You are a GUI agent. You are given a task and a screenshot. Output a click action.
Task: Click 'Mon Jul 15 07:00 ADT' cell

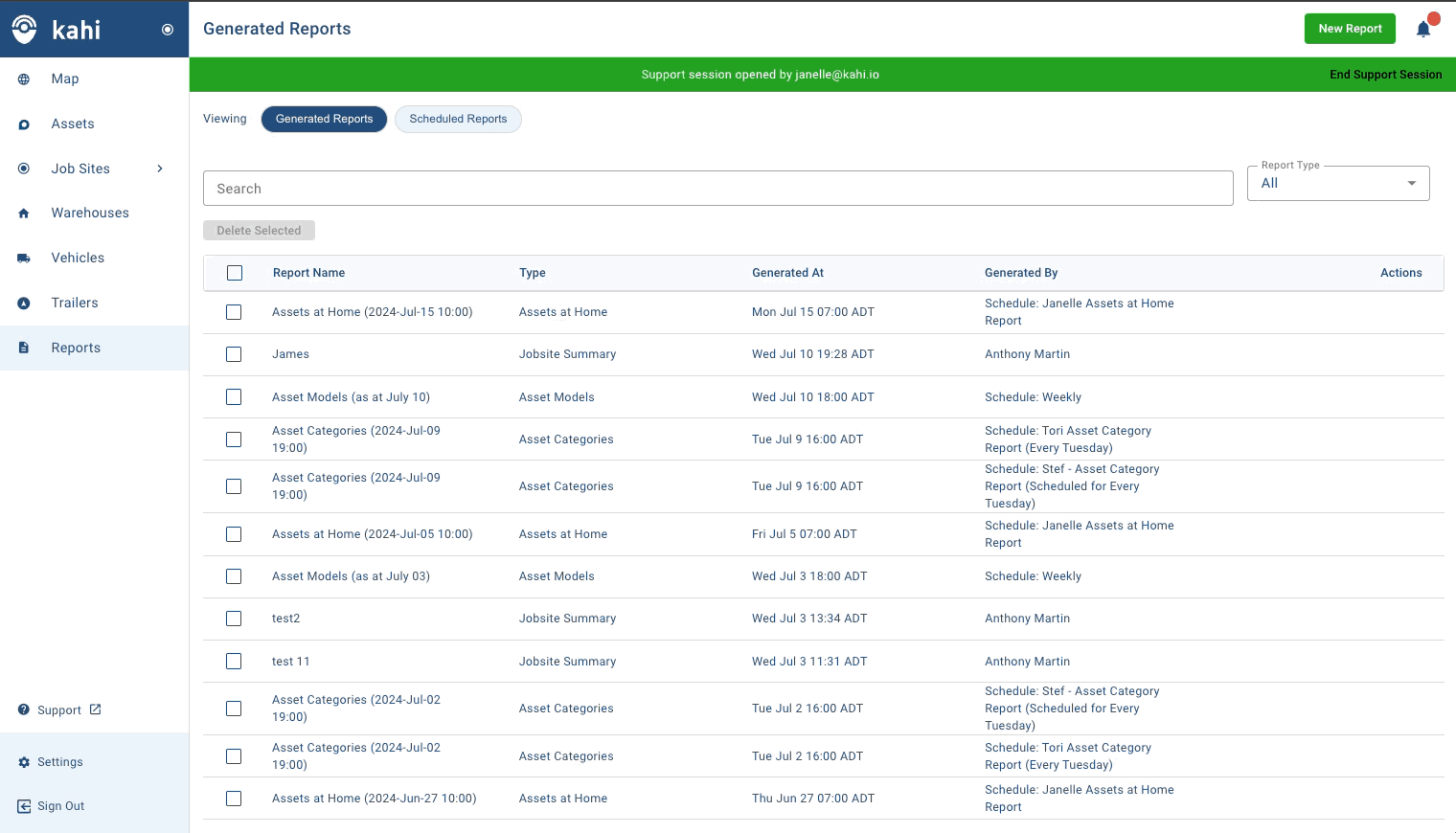(x=813, y=312)
